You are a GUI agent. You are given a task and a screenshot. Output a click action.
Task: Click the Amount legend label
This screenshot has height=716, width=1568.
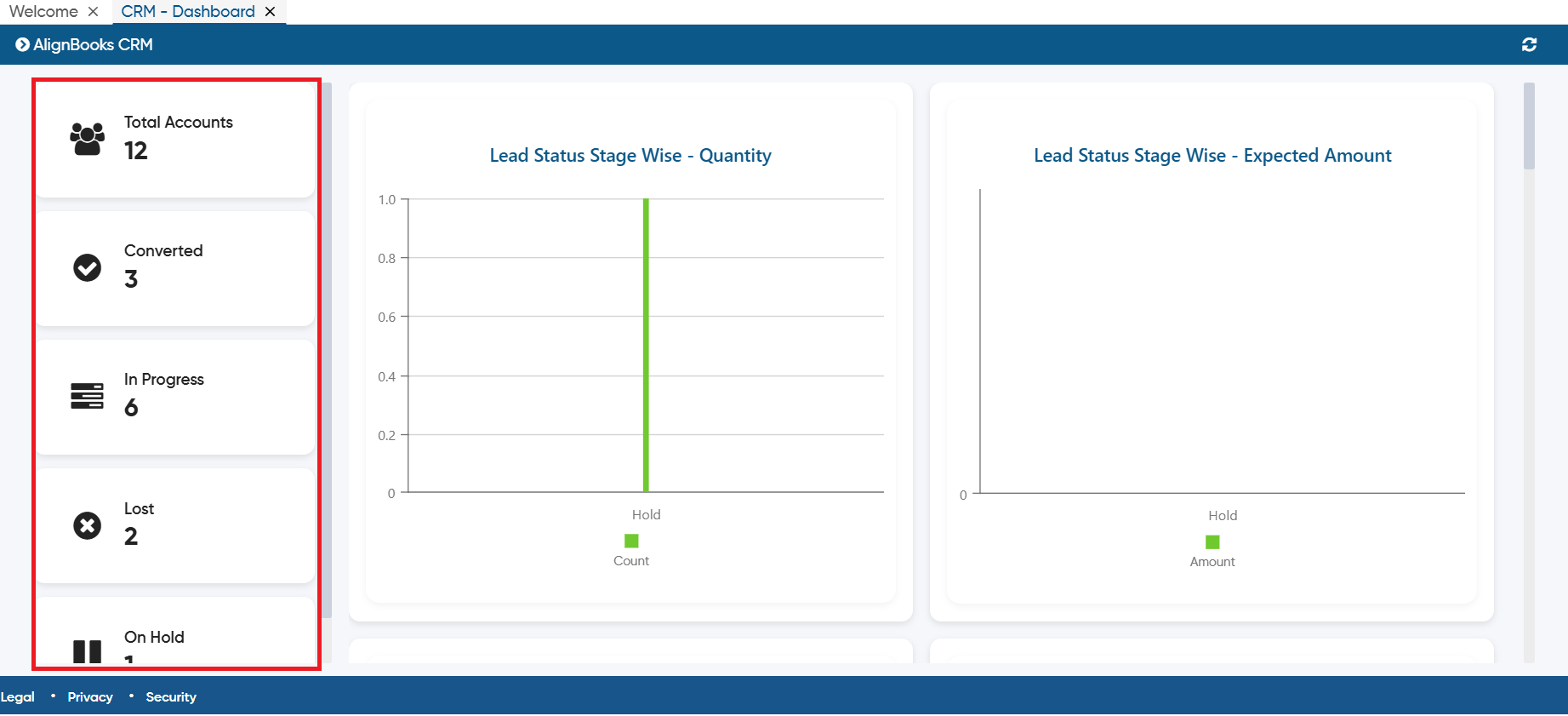coord(1212,561)
